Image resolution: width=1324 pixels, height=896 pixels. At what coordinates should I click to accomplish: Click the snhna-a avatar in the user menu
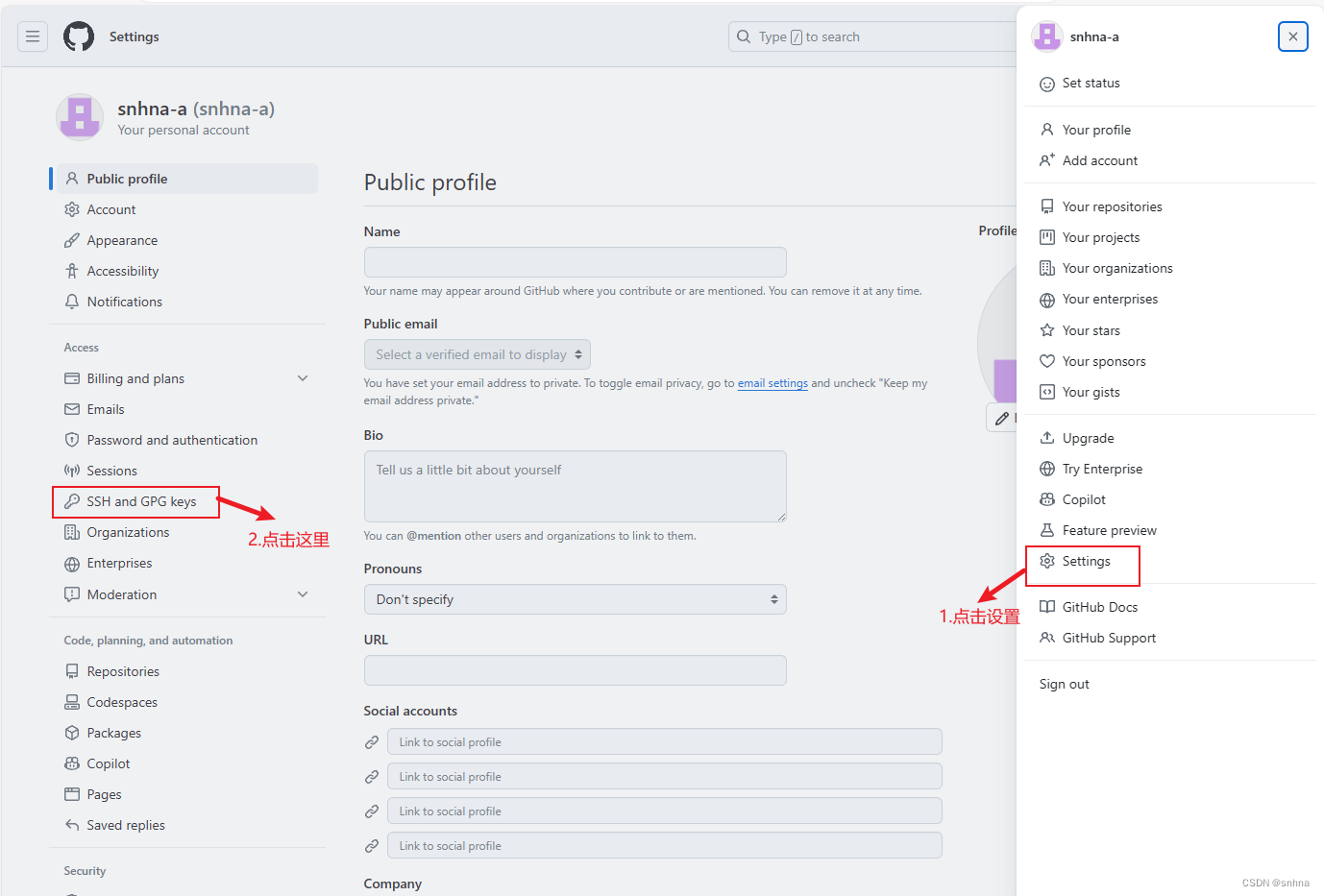1046,36
